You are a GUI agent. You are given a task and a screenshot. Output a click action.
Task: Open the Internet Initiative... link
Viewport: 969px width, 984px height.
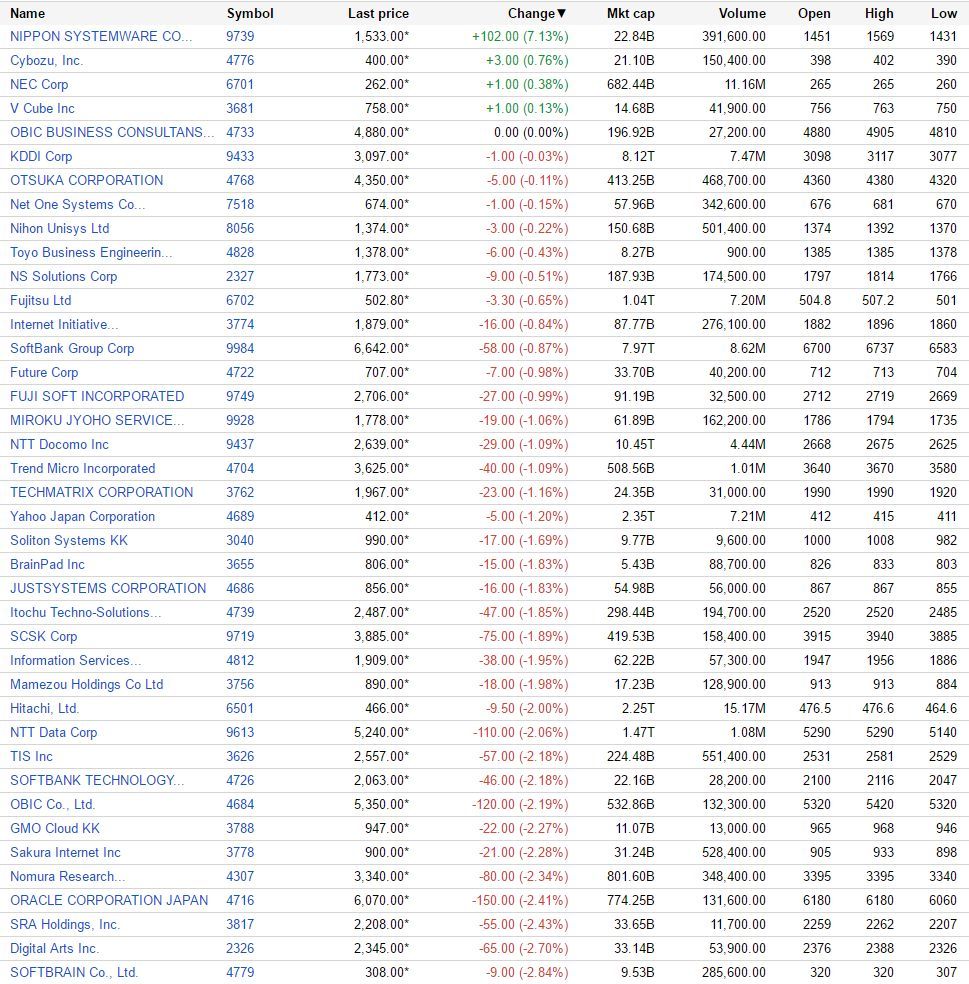(x=64, y=324)
